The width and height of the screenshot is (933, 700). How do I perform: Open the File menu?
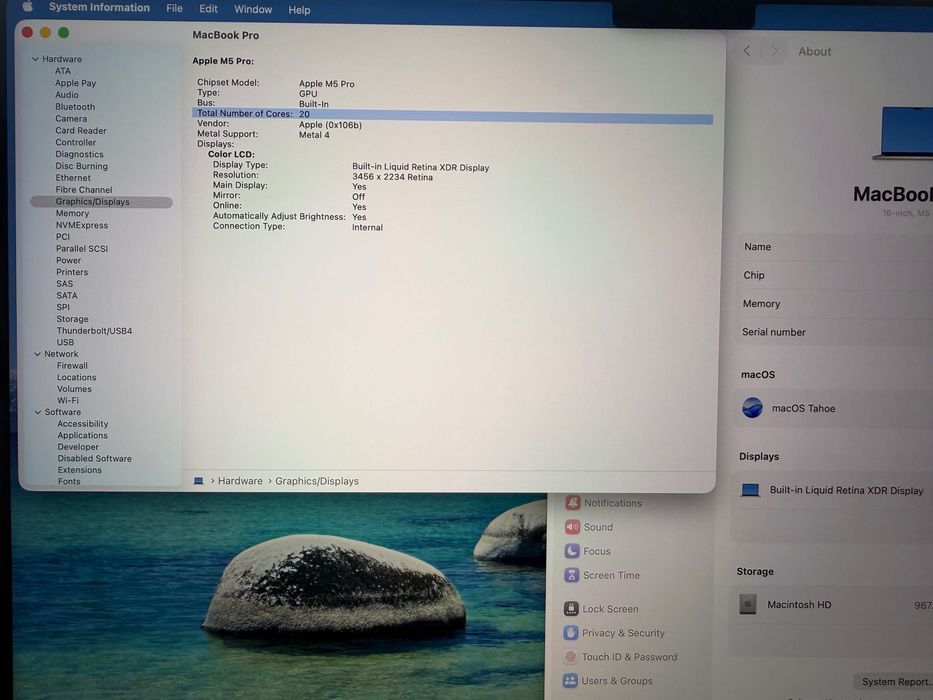coord(174,8)
